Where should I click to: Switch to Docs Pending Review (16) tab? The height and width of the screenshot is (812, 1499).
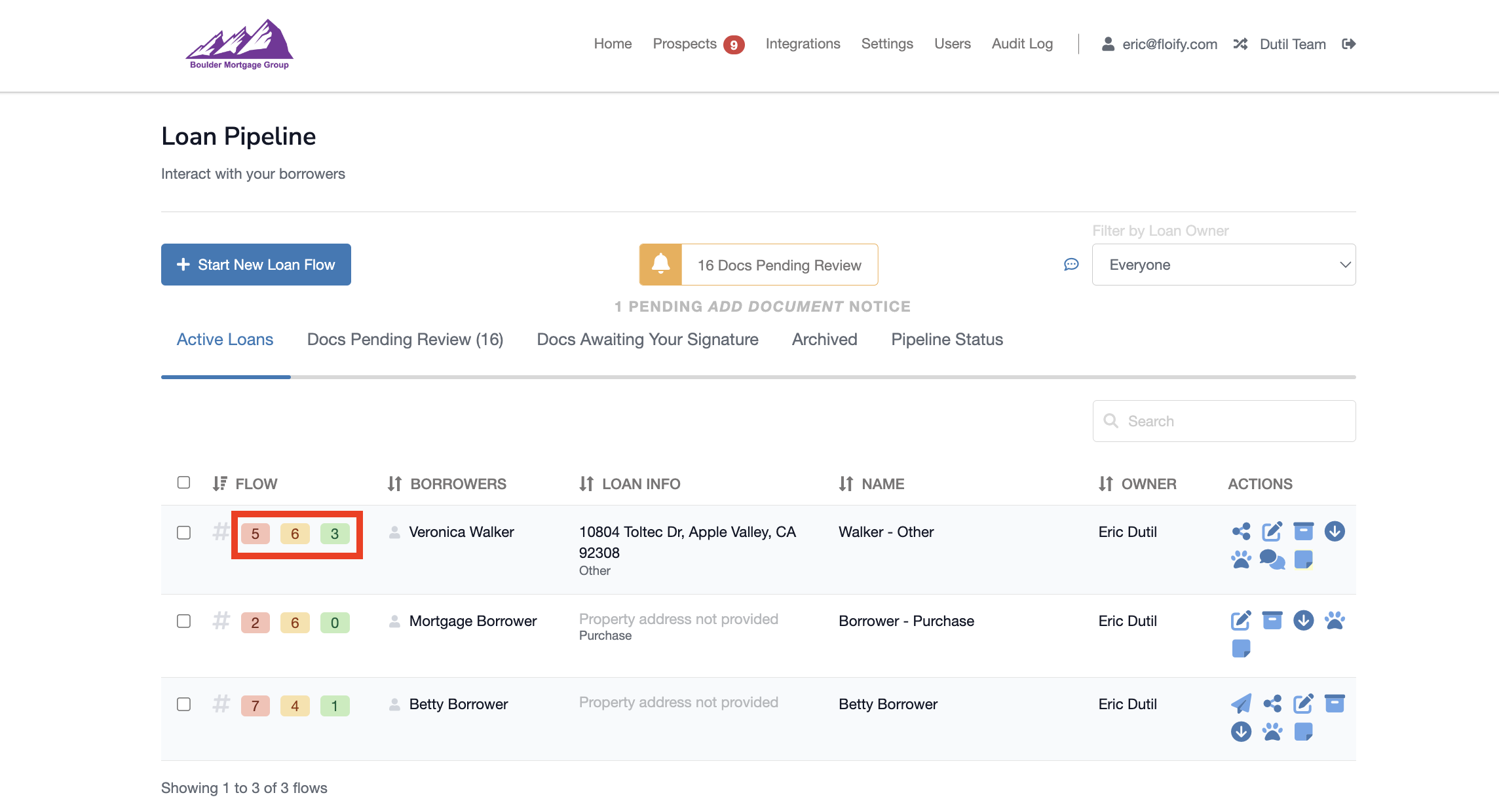point(405,339)
